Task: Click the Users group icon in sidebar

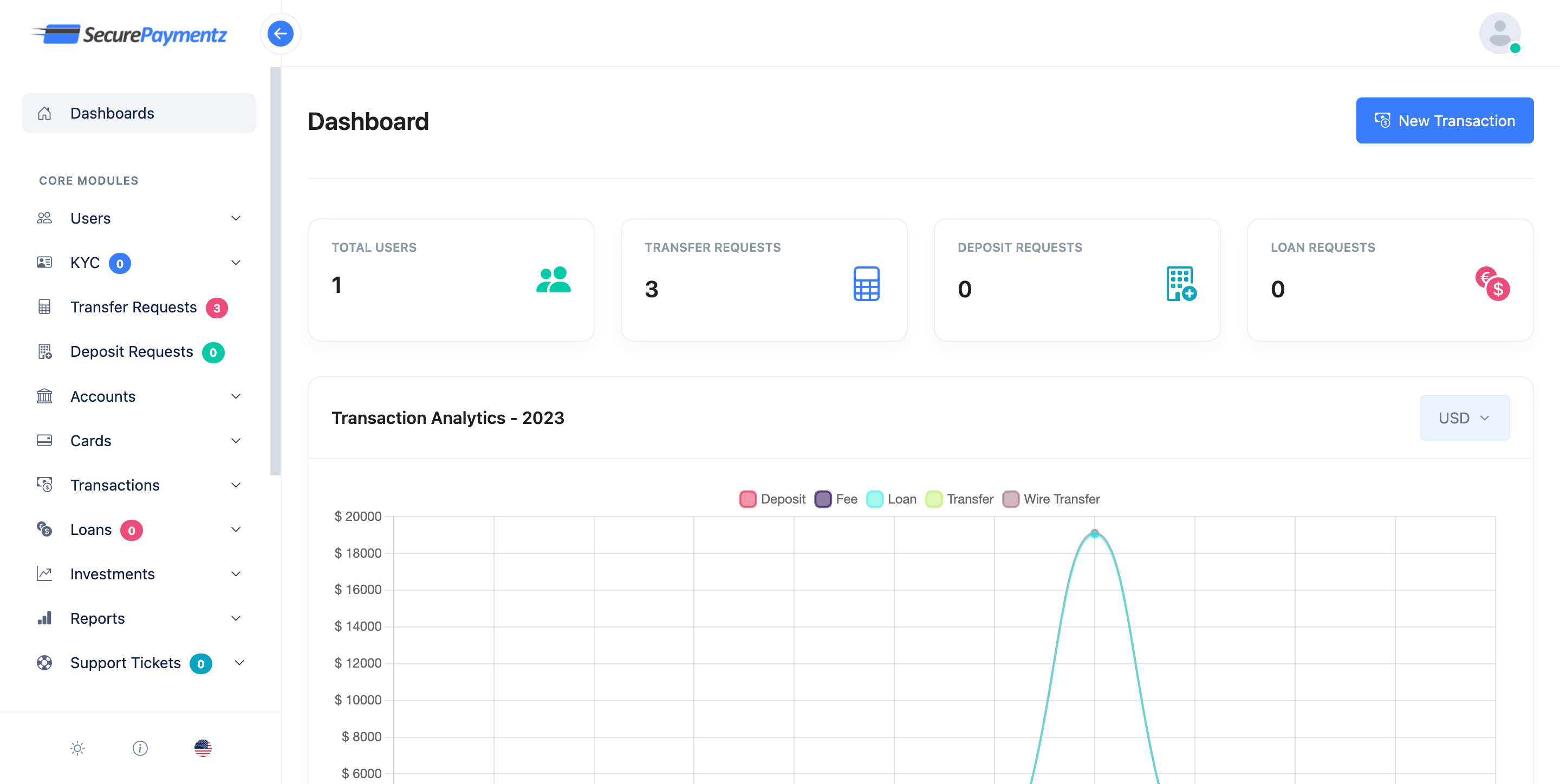Action: click(44, 218)
